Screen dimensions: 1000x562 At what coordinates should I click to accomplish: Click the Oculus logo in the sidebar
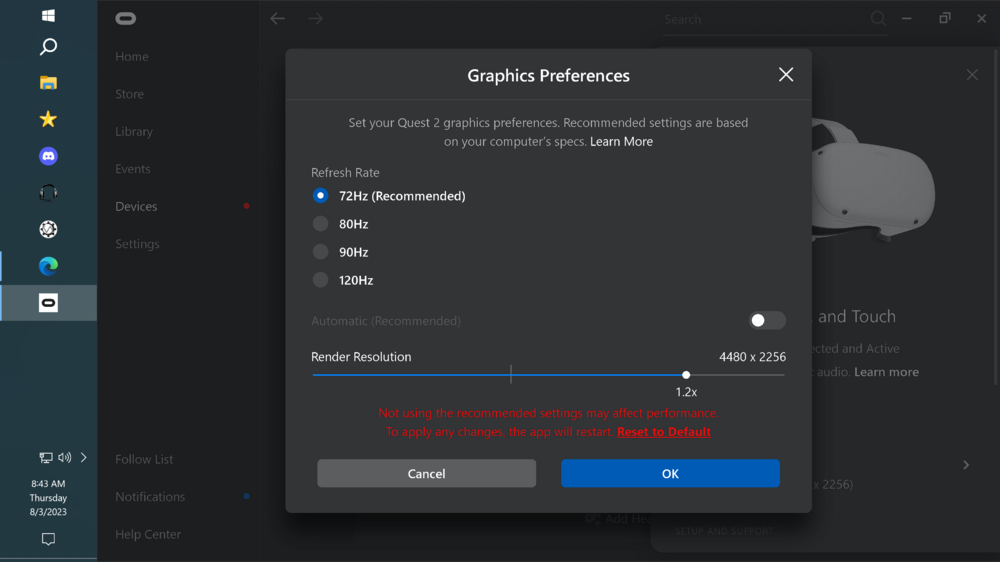coord(126,18)
